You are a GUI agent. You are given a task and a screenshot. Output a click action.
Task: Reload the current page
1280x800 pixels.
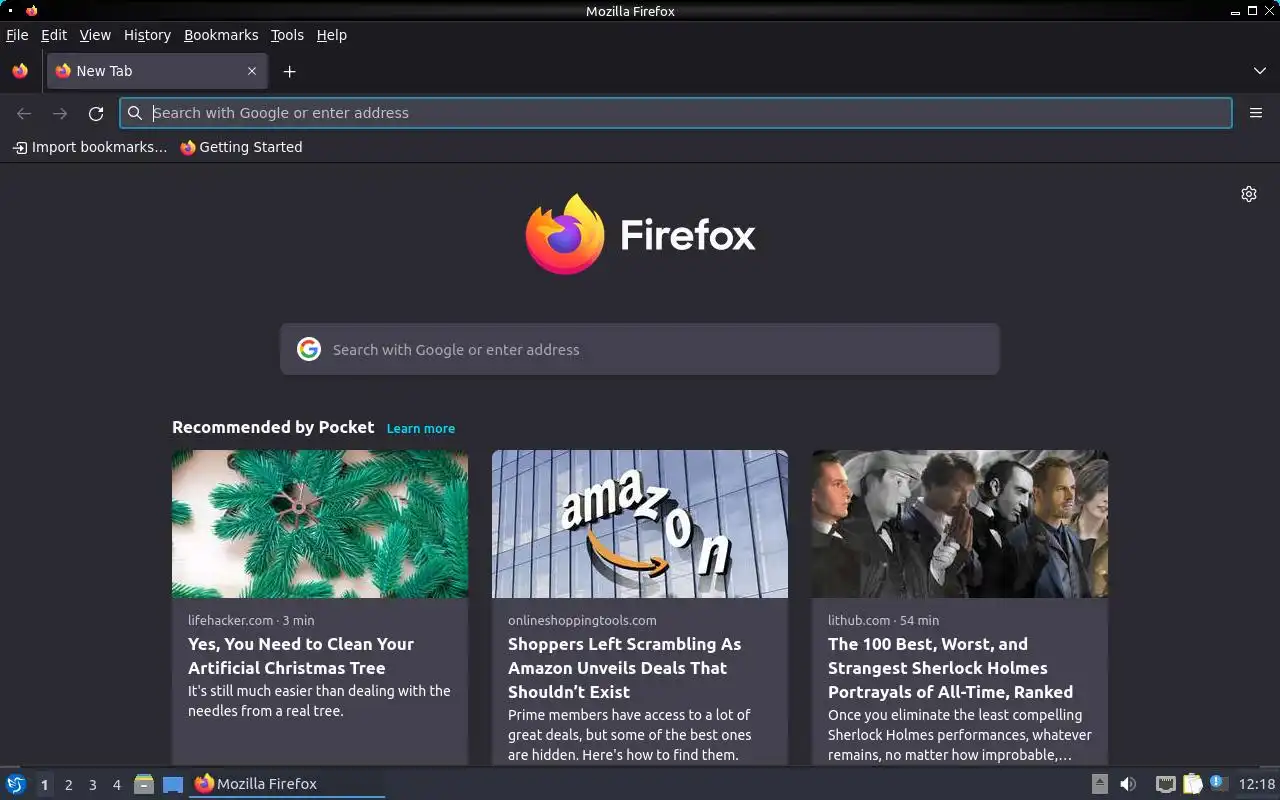[96, 113]
